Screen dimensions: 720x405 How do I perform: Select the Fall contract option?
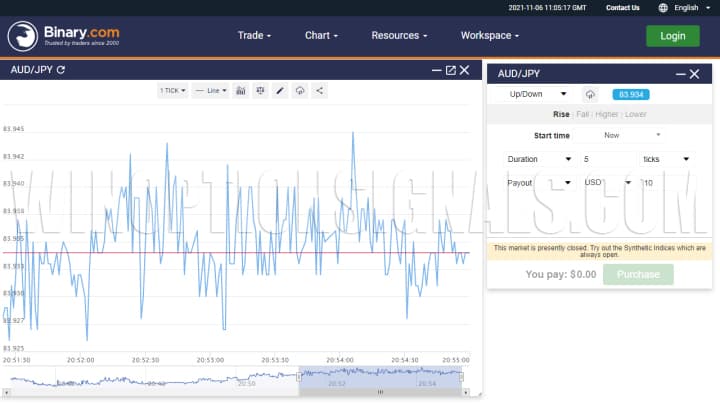point(583,114)
